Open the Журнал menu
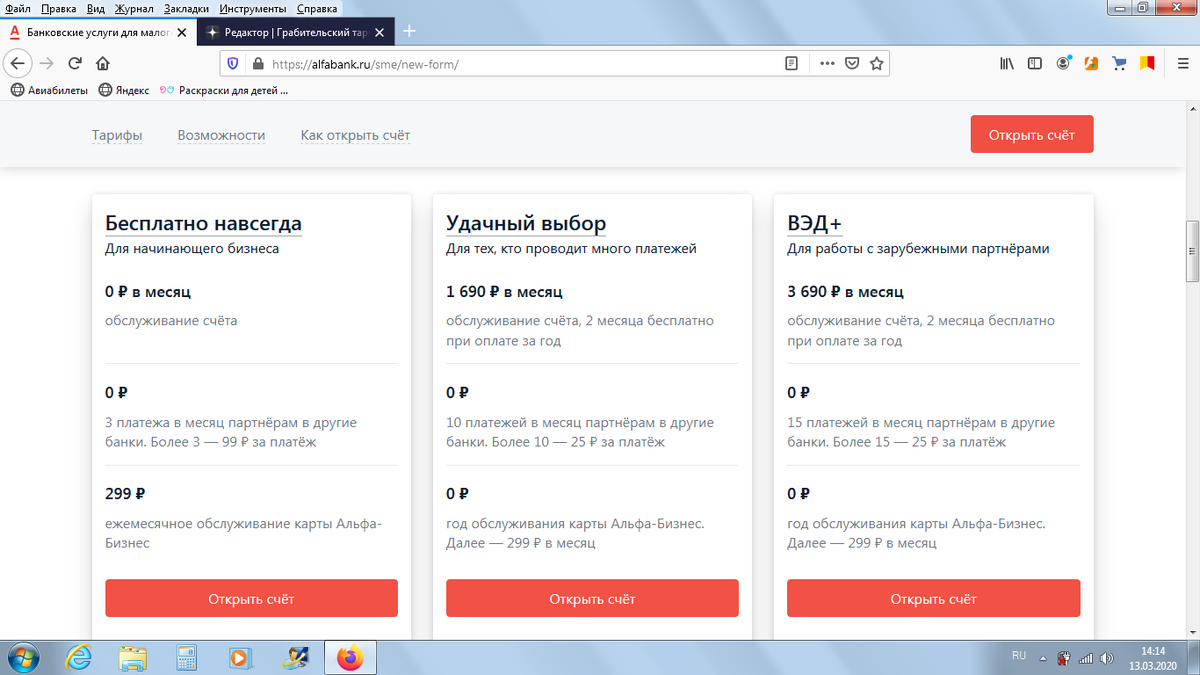 point(134,8)
